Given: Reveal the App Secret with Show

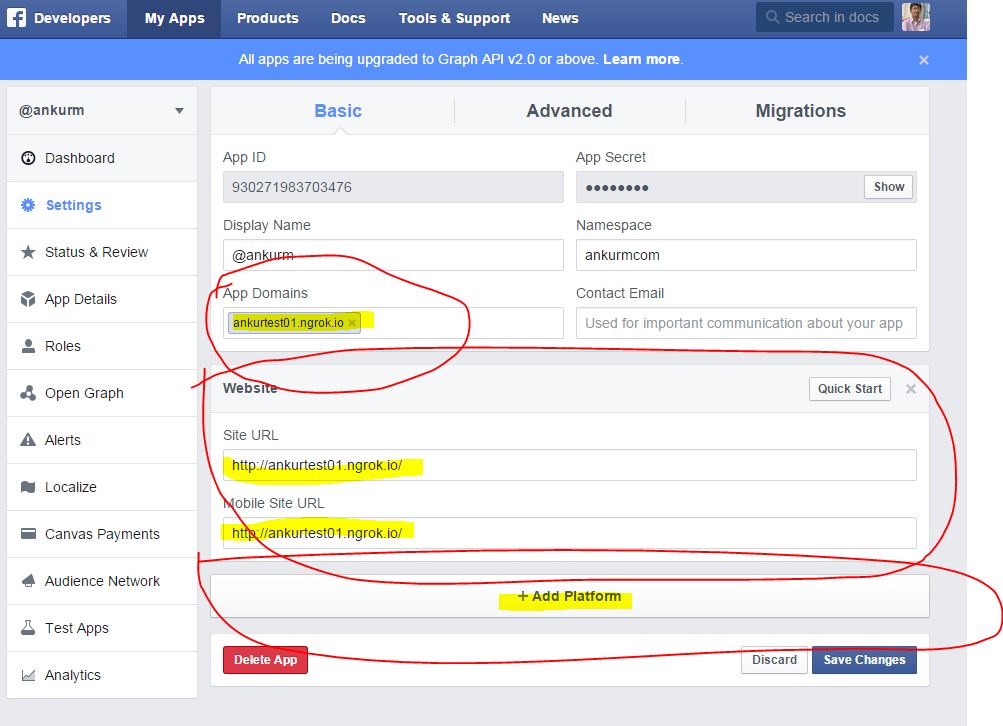Looking at the screenshot, I should (x=887, y=186).
